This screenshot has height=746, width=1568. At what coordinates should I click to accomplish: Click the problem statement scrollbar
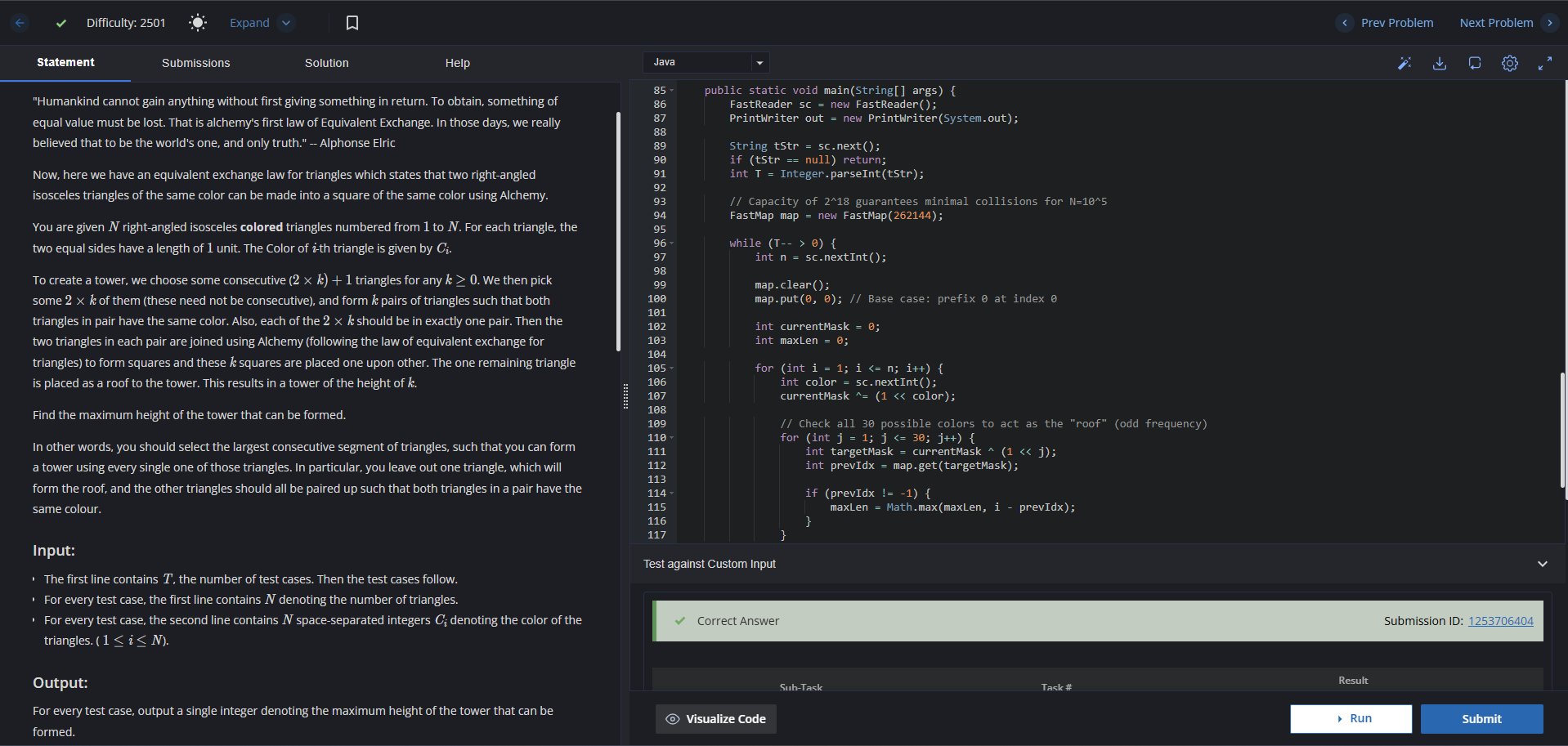coord(618,233)
